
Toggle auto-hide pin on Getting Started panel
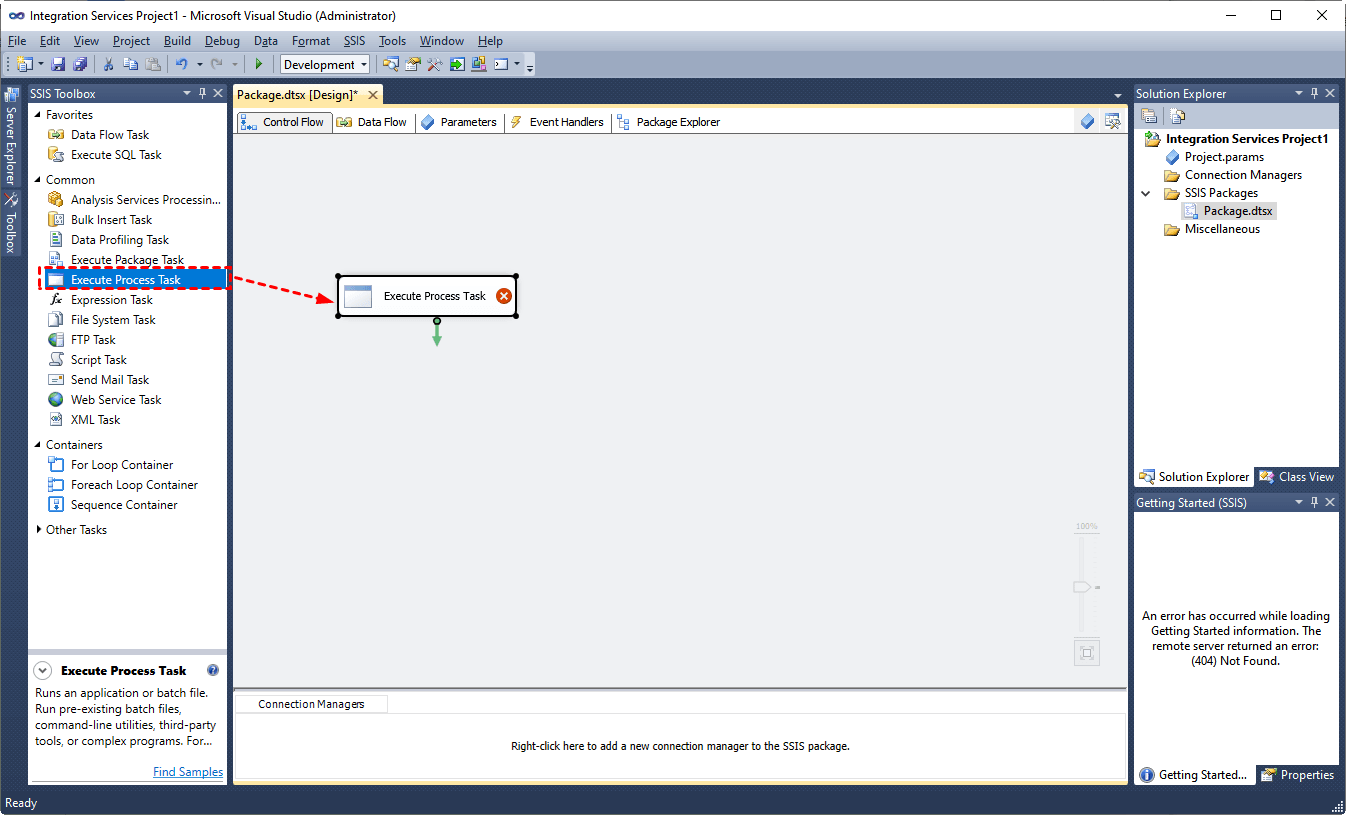coord(1314,502)
